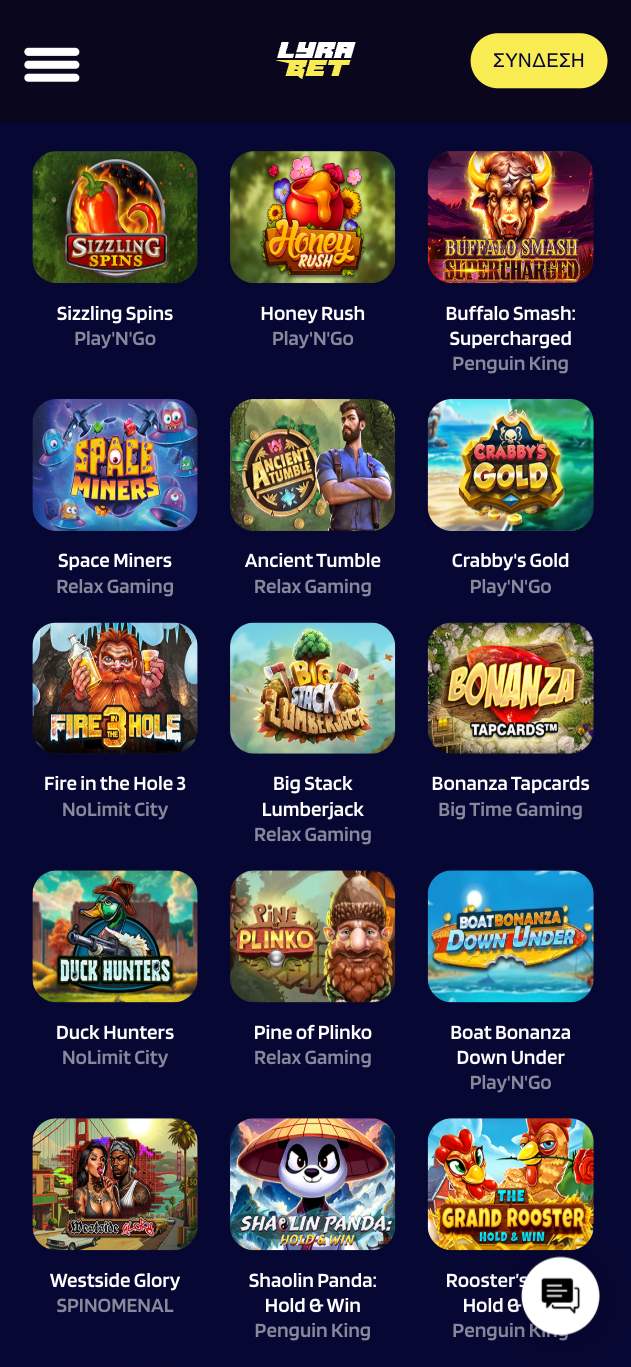The image size is (631, 1367).
Task: Open the Duck Hunters game icon
Action: (x=115, y=936)
